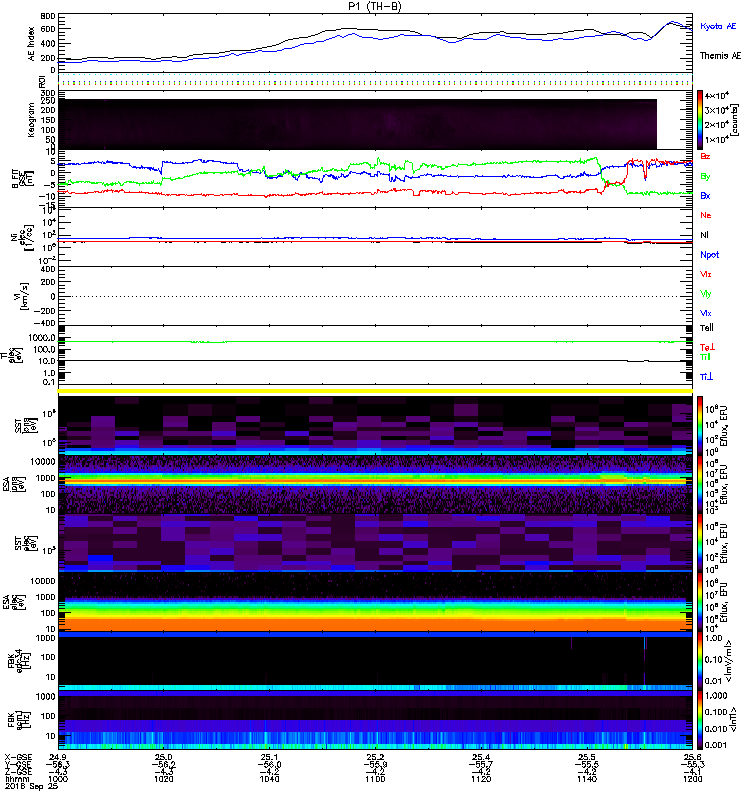The height and width of the screenshot is (800, 750).
Task: Click the green Viy velocity legend label
Action: (x=705, y=294)
